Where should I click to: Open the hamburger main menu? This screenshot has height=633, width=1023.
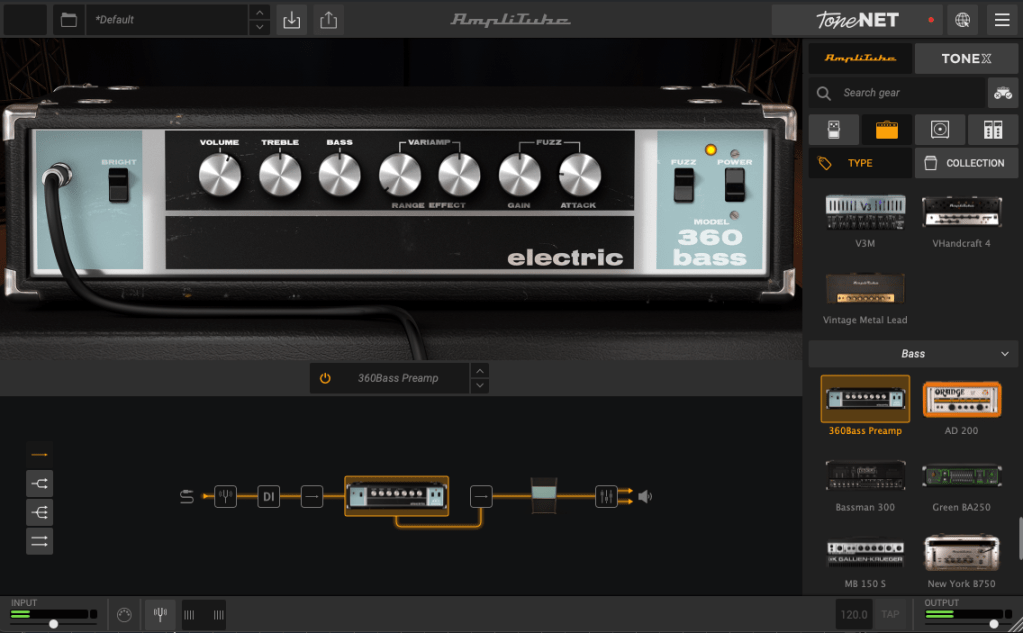1001,20
